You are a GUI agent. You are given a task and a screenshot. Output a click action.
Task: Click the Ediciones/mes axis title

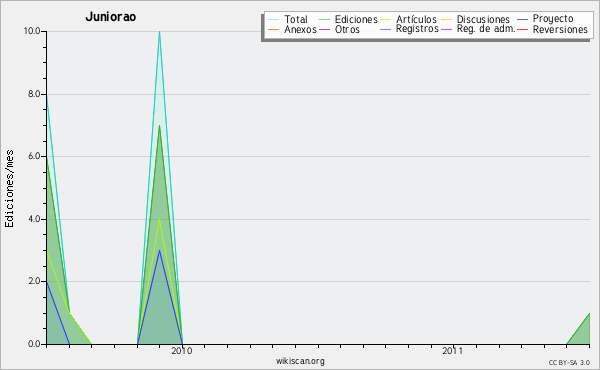click(9, 189)
